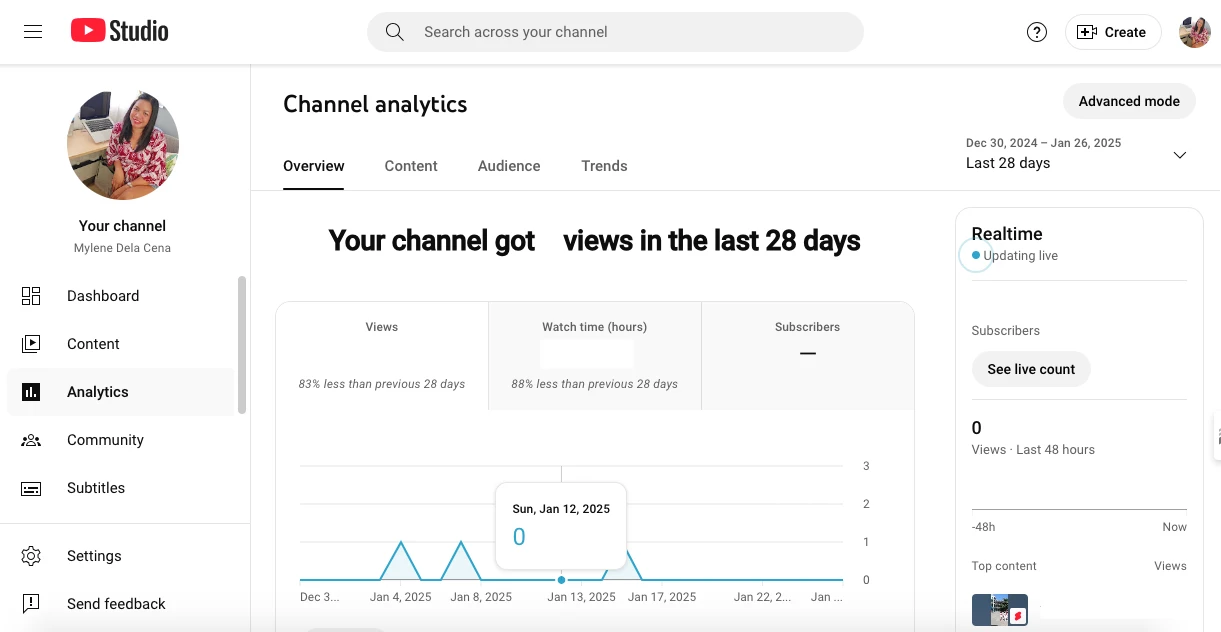Click the Jan 17, 2025 axis label
1221x632 pixels.
pos(662,597)
